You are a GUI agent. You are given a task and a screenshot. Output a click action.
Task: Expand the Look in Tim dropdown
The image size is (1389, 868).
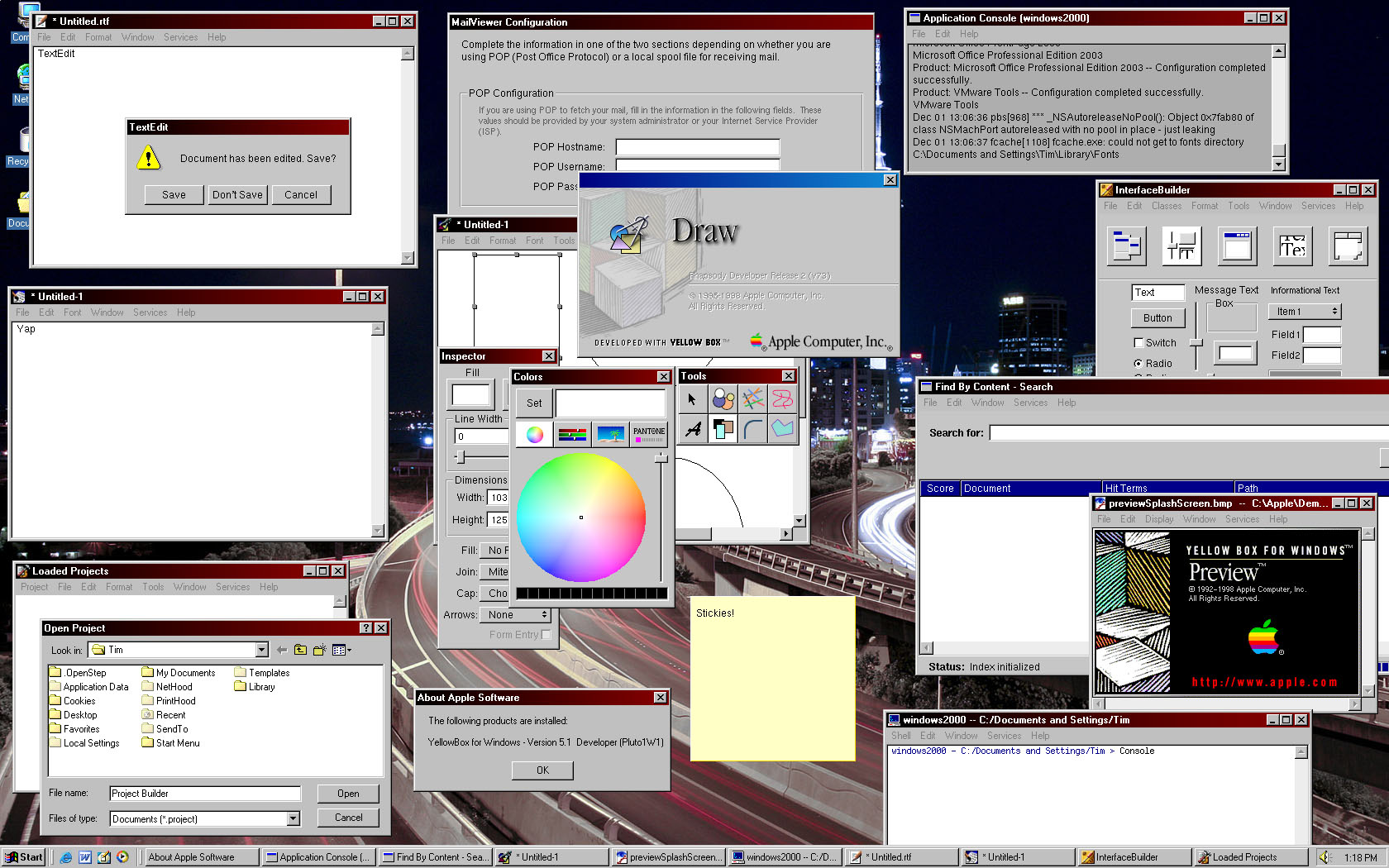tap(261, 650)
